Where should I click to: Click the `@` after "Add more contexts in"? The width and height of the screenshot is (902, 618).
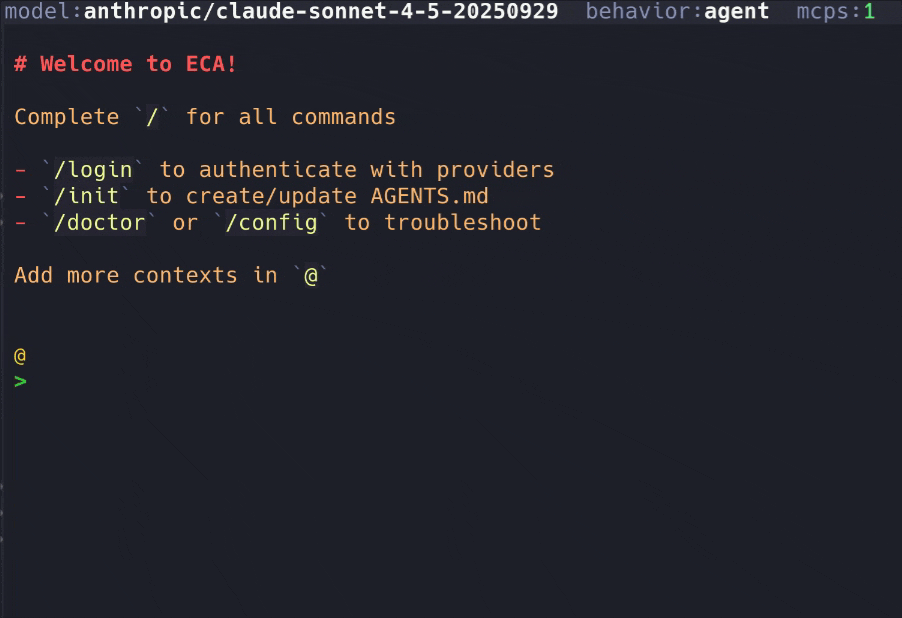[x=311, y=276]
